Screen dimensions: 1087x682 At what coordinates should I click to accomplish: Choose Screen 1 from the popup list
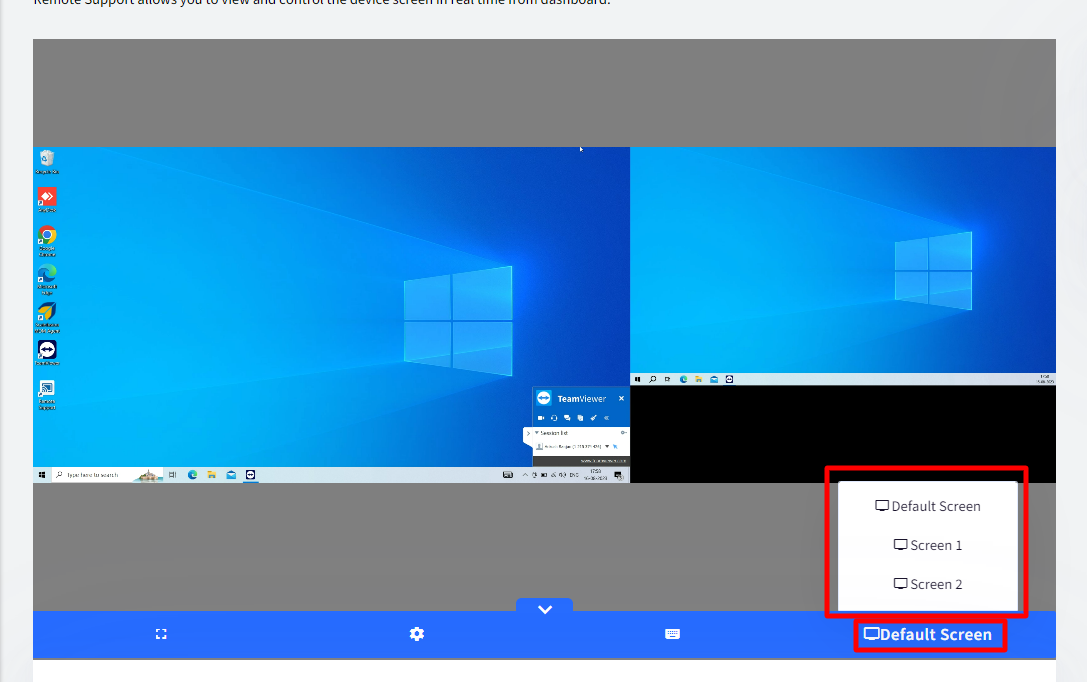pyautogui.click(x=928, y=545)
